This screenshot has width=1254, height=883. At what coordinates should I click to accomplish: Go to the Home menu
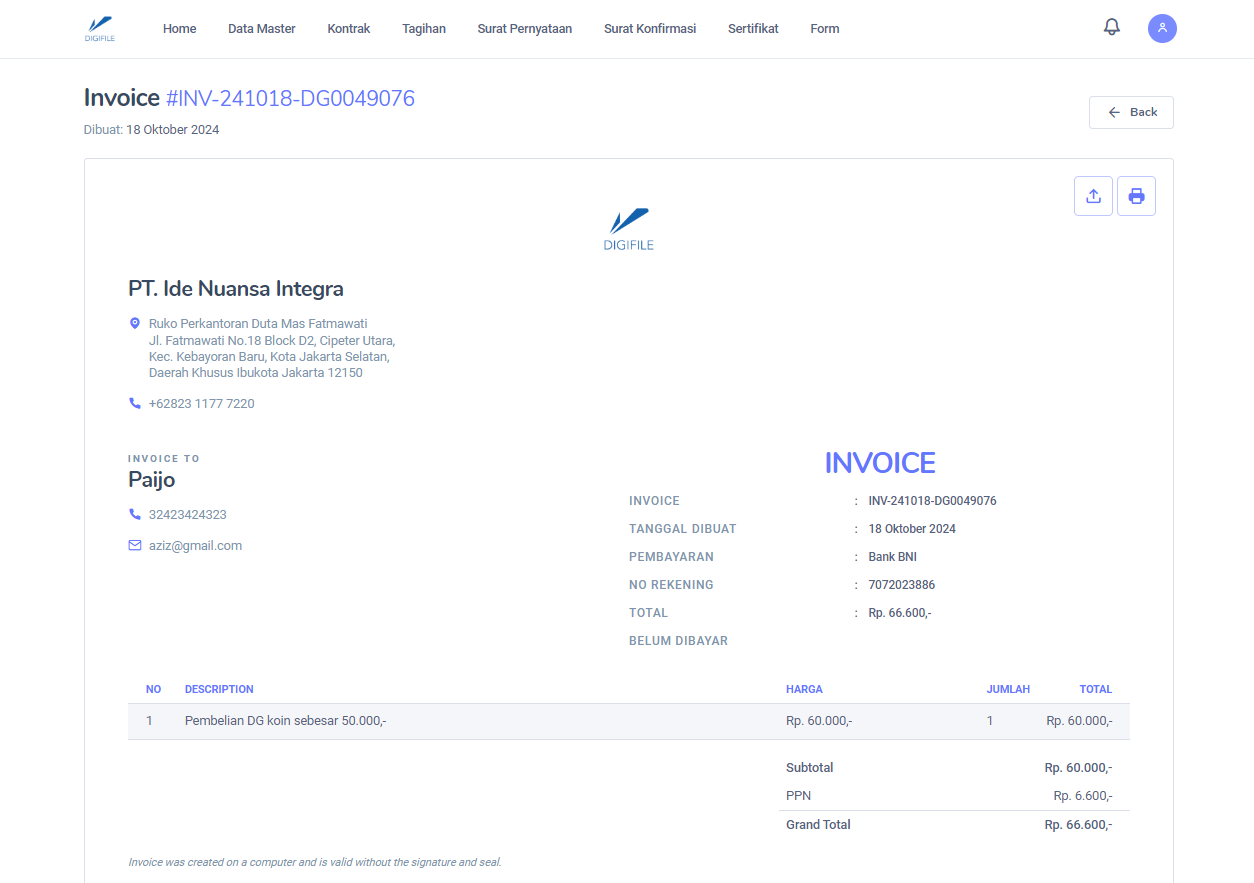pyautogui.click(x=180, y=29)
